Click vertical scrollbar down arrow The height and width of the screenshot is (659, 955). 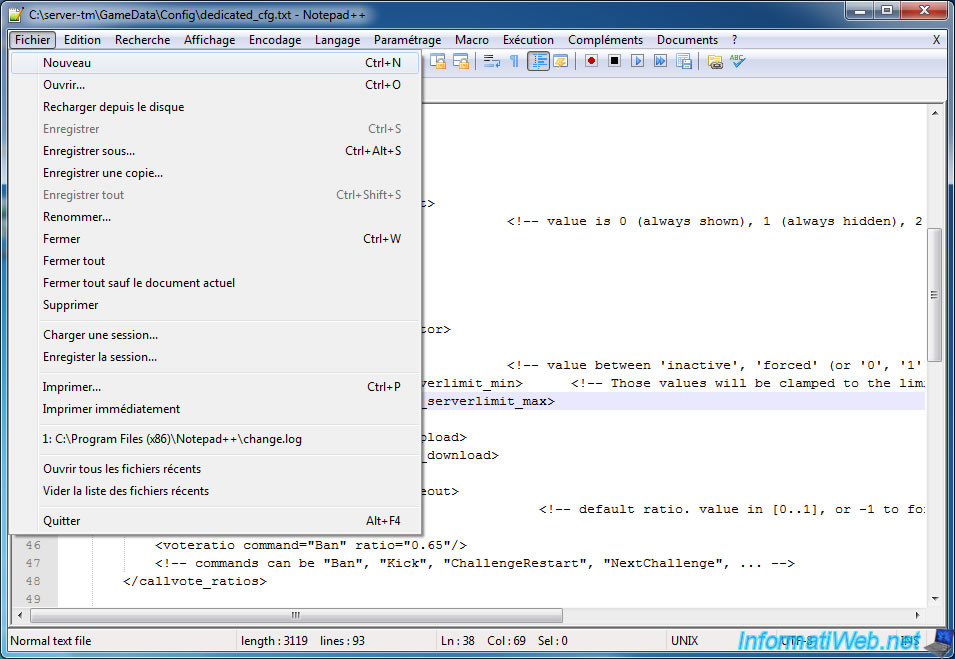(x=935, y=598)
